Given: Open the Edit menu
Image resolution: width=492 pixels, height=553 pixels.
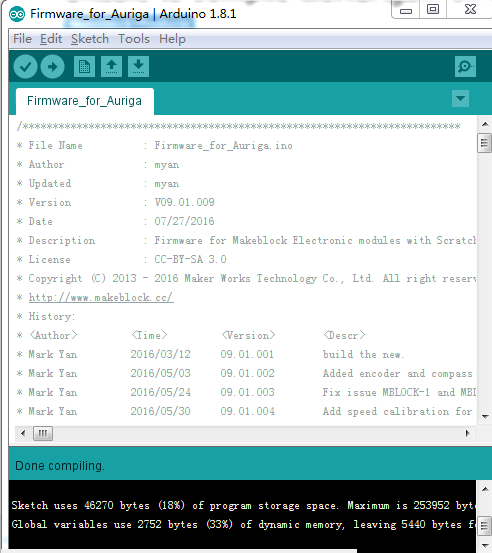Looking at the screenshot, I should [51, 39].
